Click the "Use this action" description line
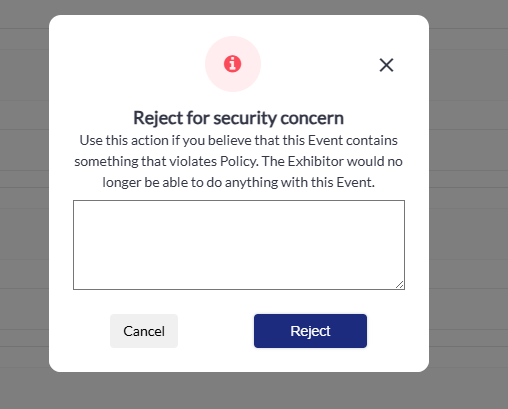The image size is (508, 409). tap(239, 140)
